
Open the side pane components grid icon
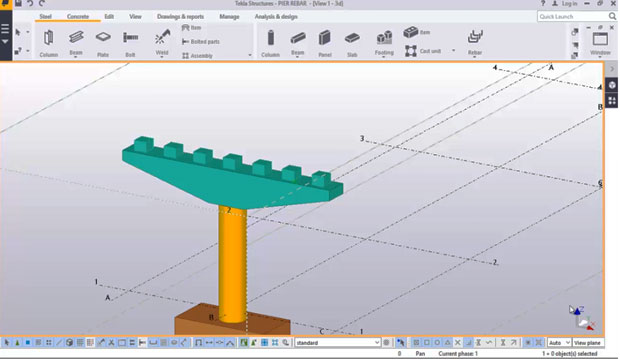coord(612,100)
